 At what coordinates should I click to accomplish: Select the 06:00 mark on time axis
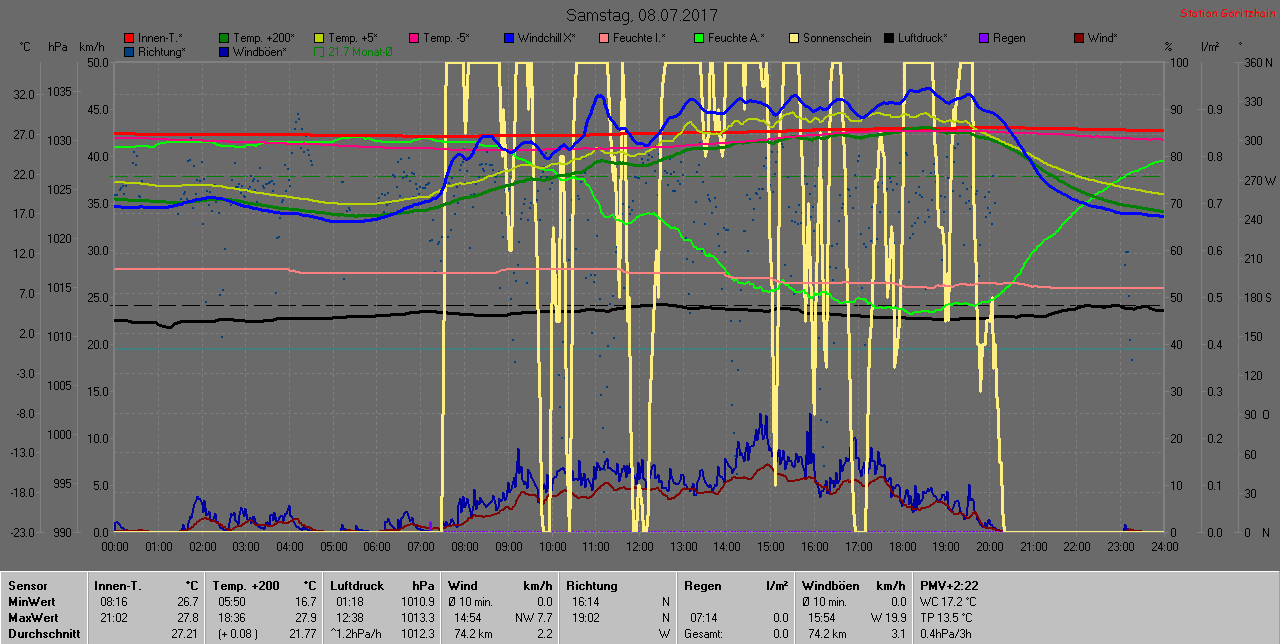click(377, 547)
